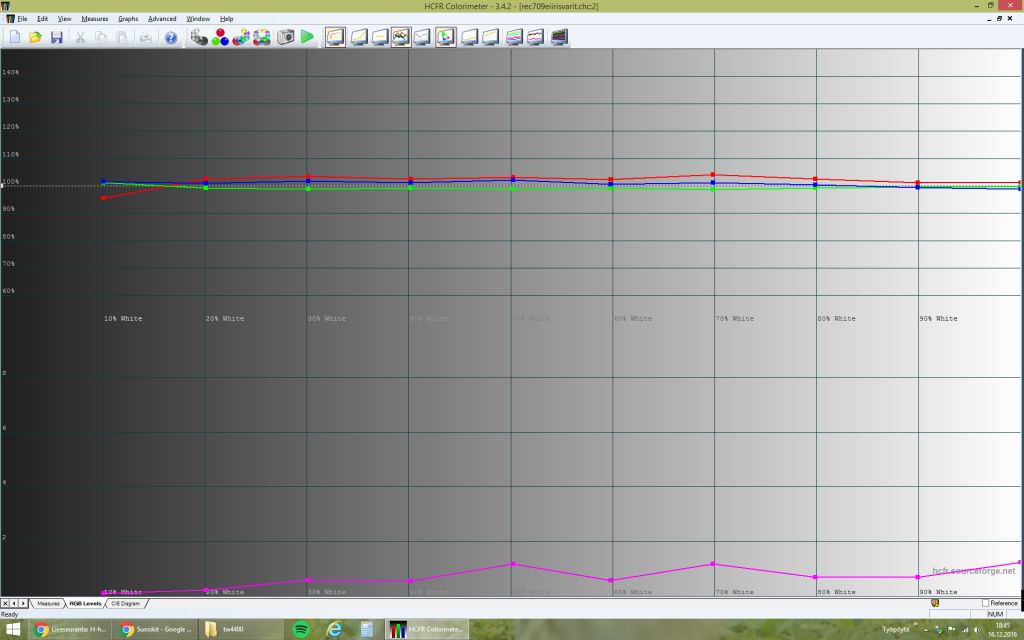
Task: Open the Measures menu
Action: point(94,19)
